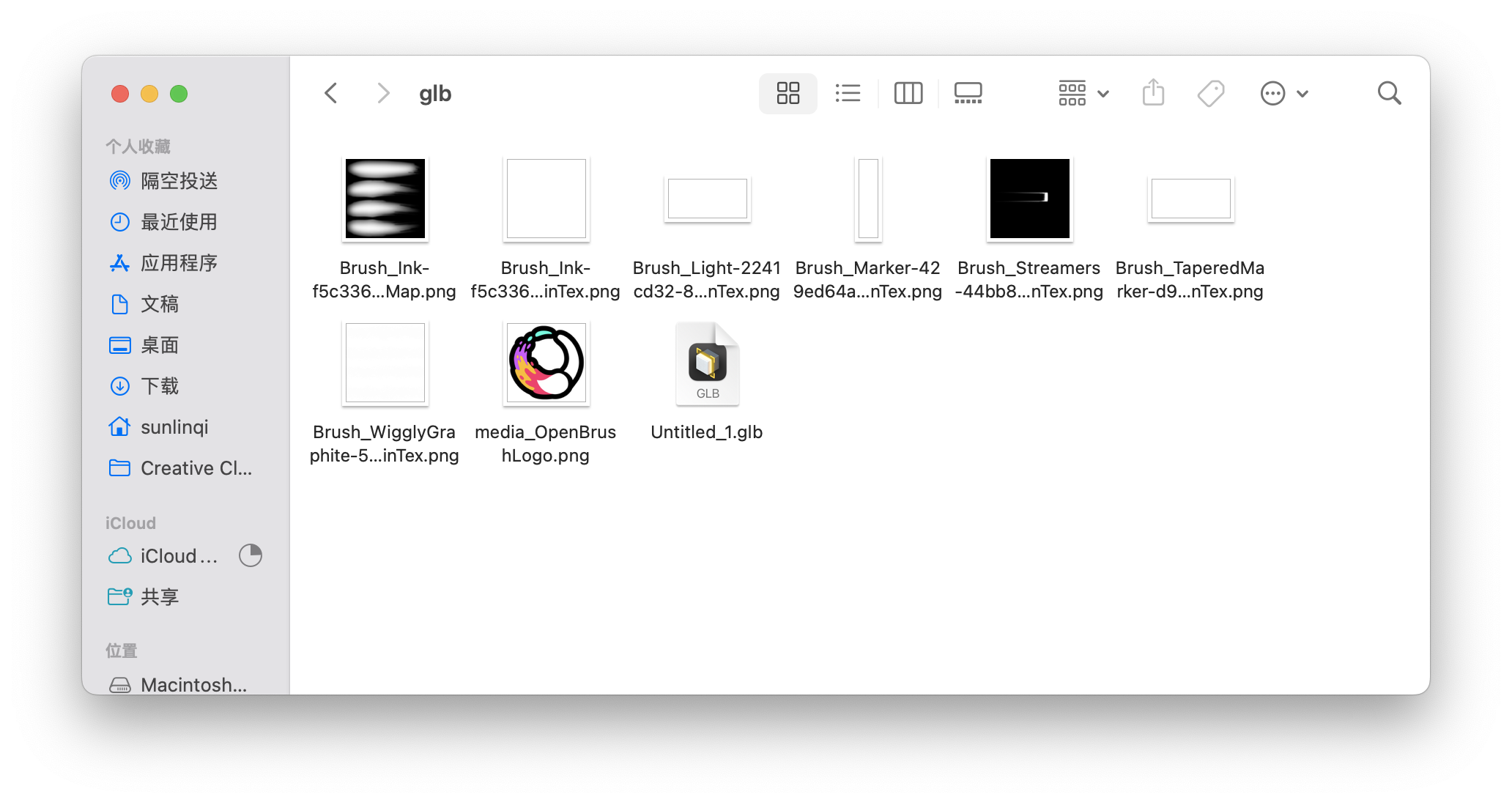Open media_OpenBrushLogo.png thumbnail

click(x=545, y=363)
